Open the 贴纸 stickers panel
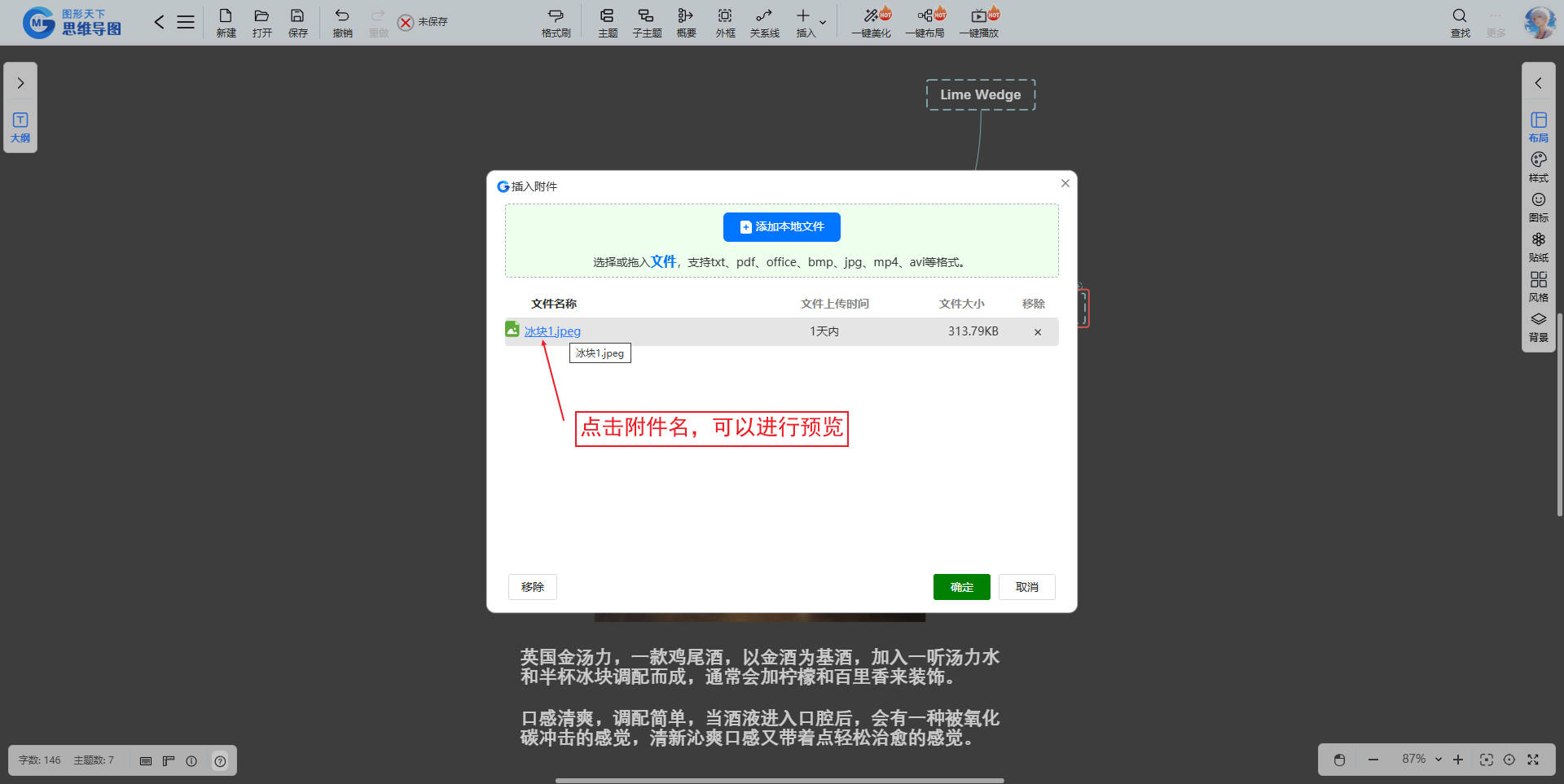This screenshot has height=784, width=1564. [1538, 247]
